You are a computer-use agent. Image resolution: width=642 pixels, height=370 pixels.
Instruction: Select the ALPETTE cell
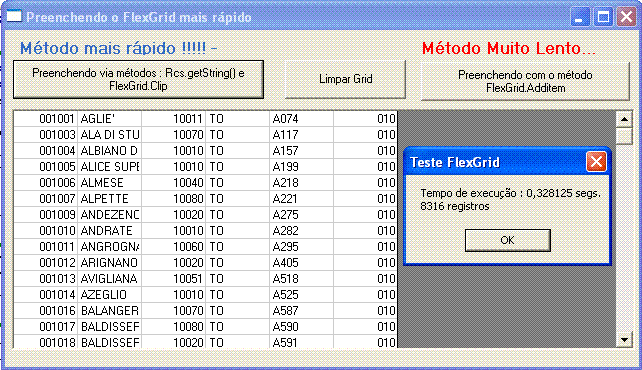click(x=110, y=199)
